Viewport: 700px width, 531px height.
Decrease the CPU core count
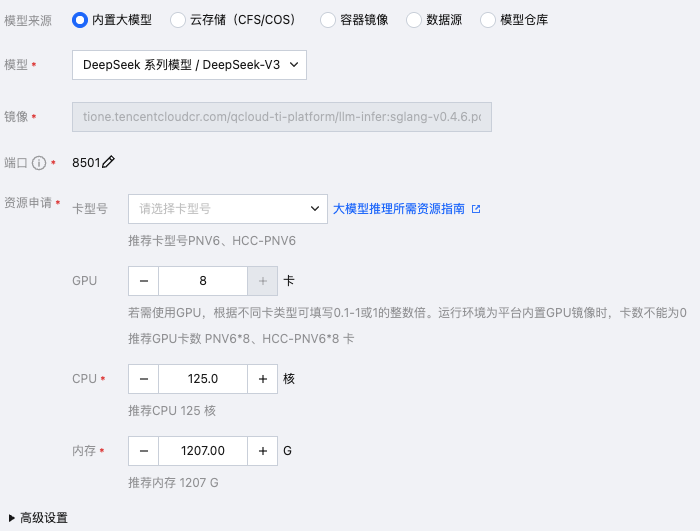click(x=143, y=379)
